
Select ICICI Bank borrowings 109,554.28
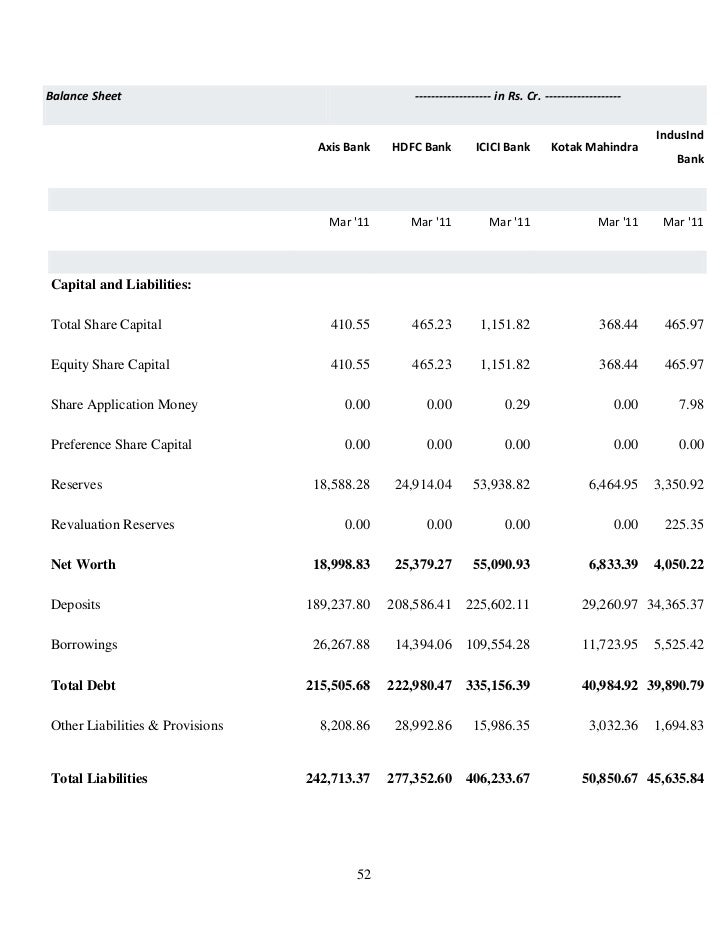click(x=498, y=645)
